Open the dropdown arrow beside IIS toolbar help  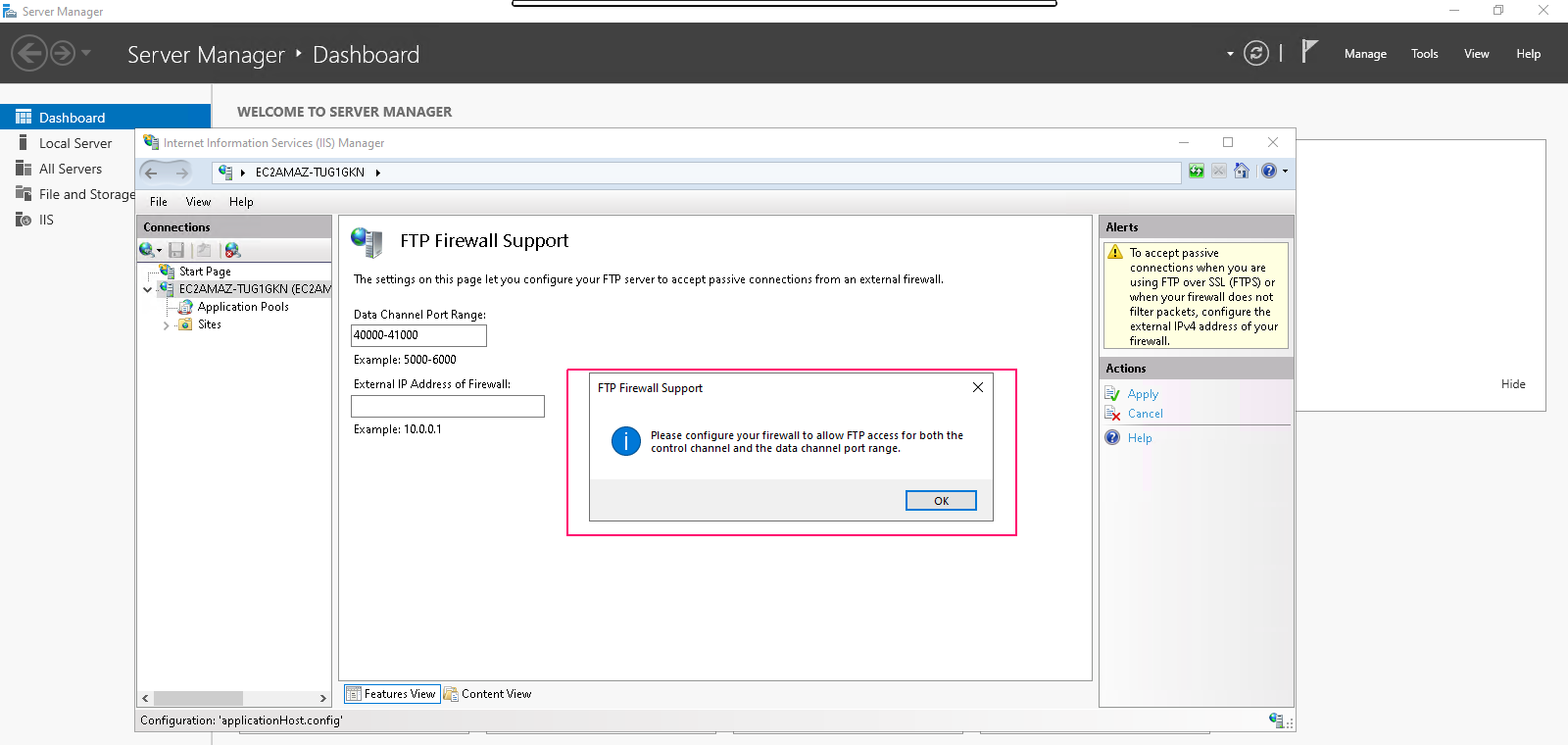pos(1285,172)
